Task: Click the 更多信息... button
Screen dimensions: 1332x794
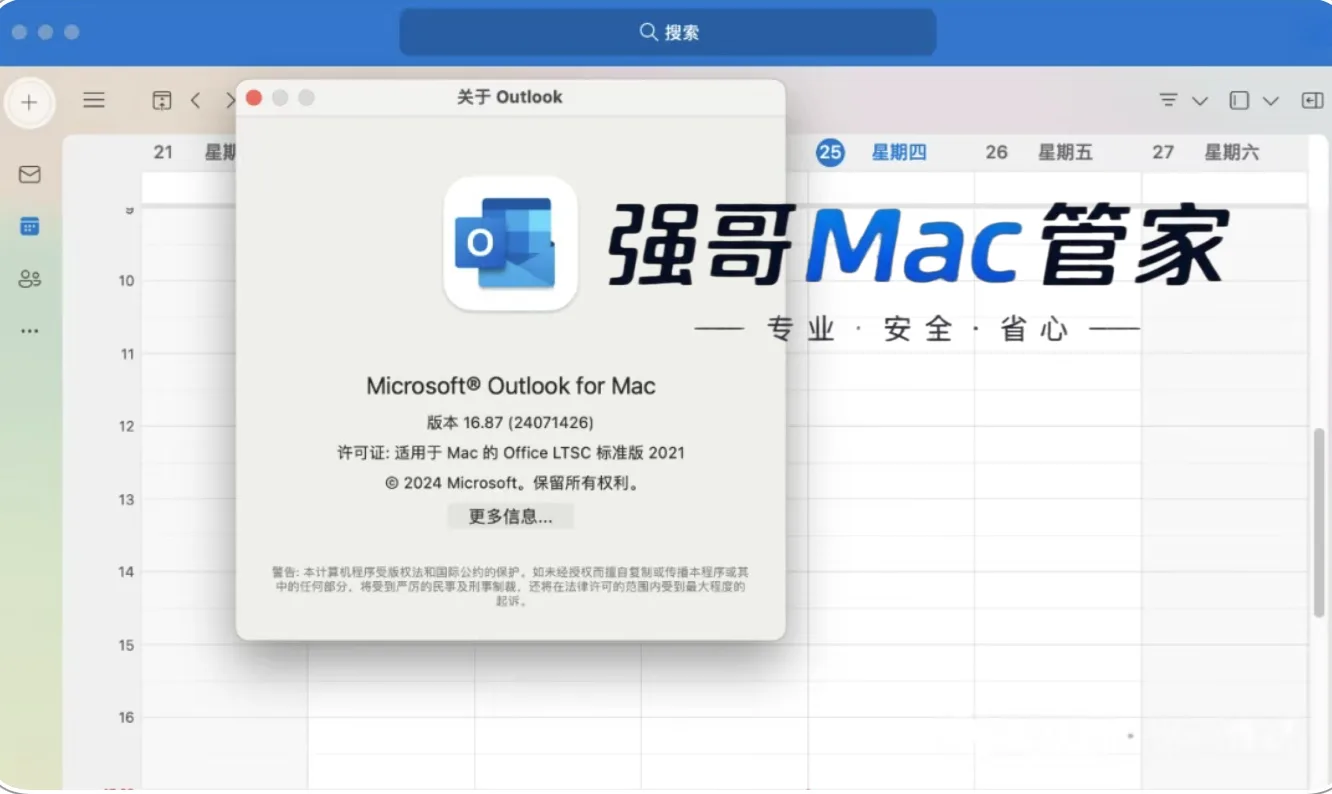Action: [x=510, y=516]
